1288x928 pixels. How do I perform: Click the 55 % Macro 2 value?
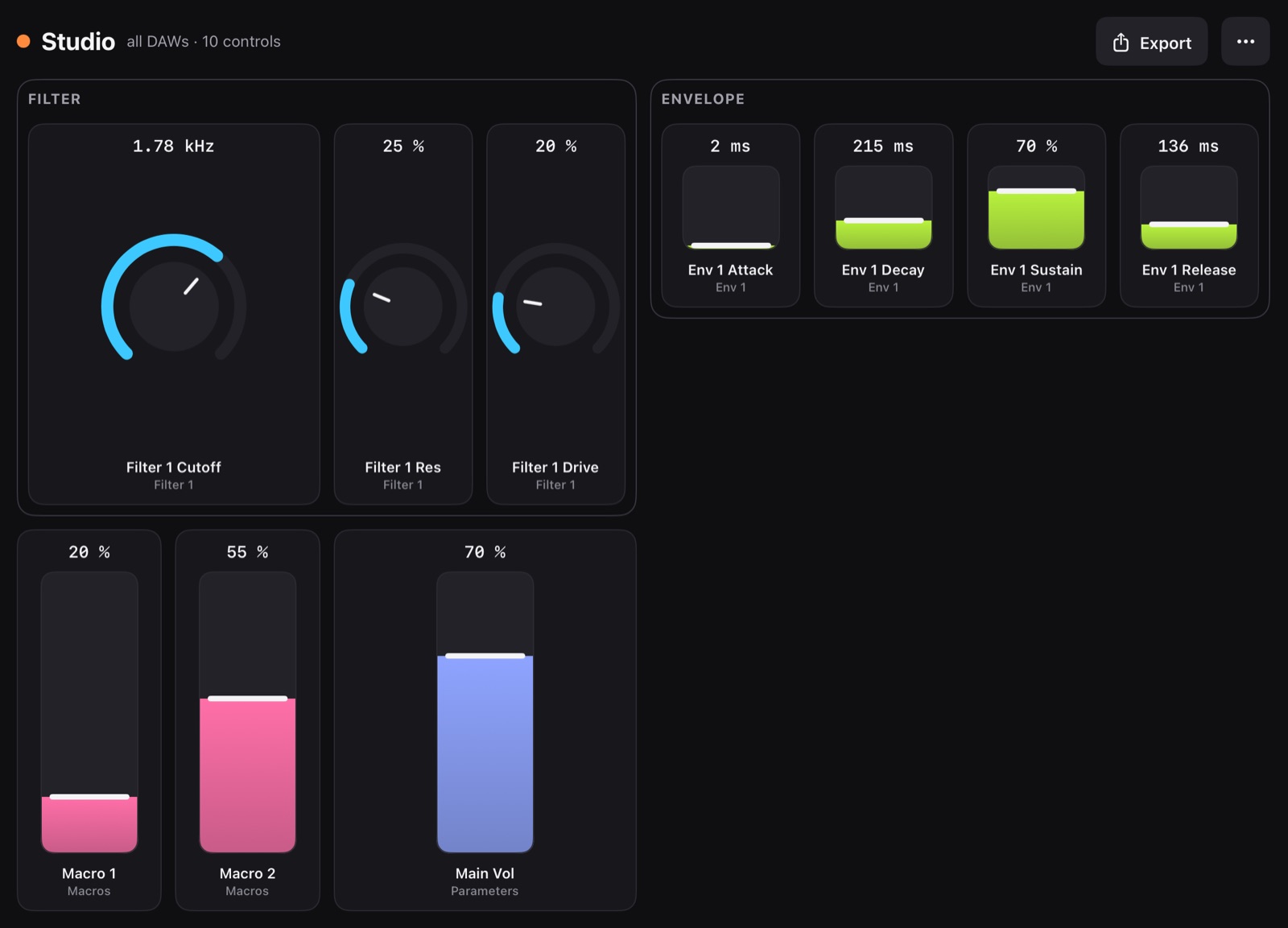point(247,552)
